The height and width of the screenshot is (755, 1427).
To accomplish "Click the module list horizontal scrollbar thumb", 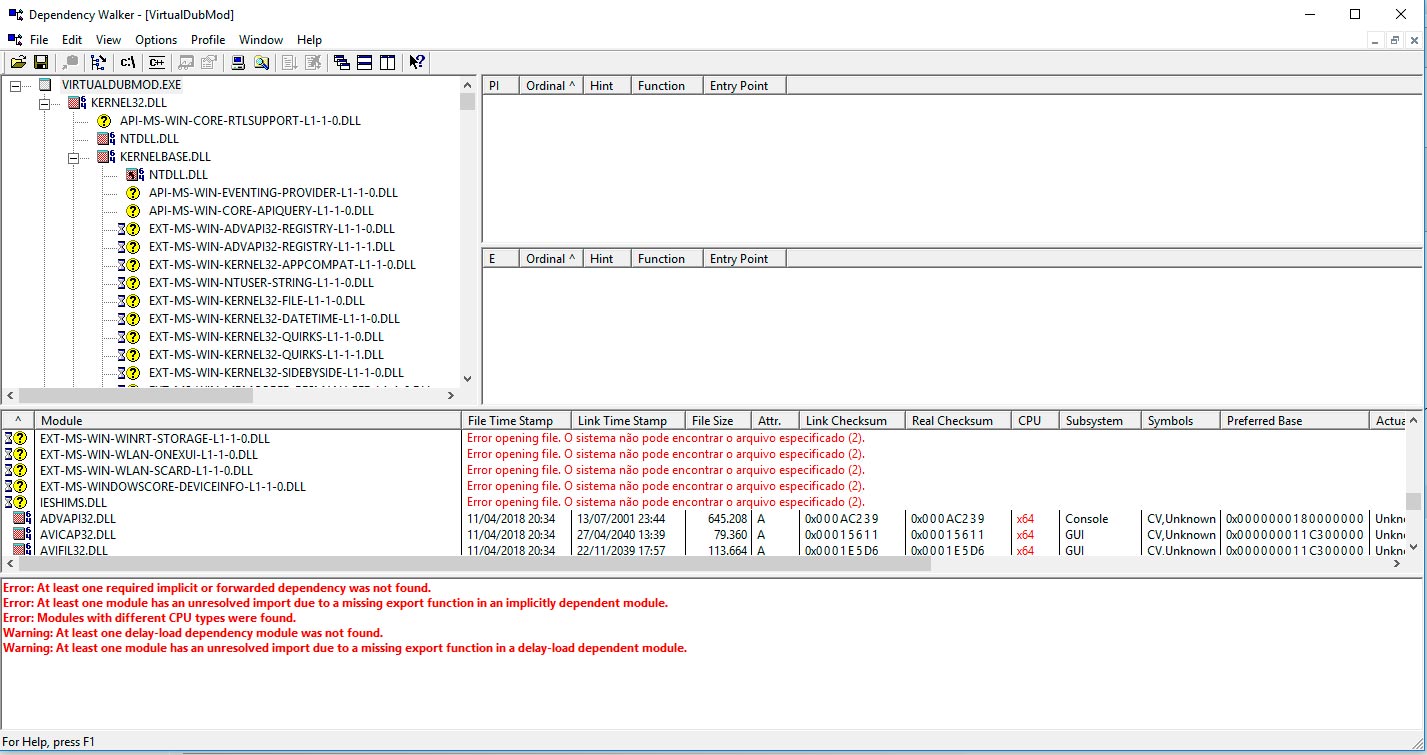I will (474, 564).
